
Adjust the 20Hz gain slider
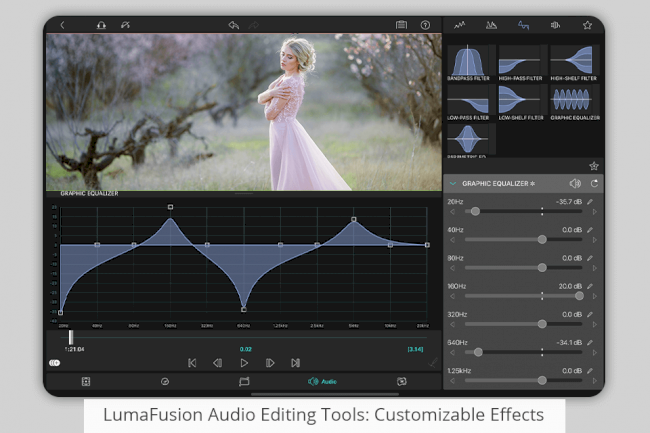[523, 211]
